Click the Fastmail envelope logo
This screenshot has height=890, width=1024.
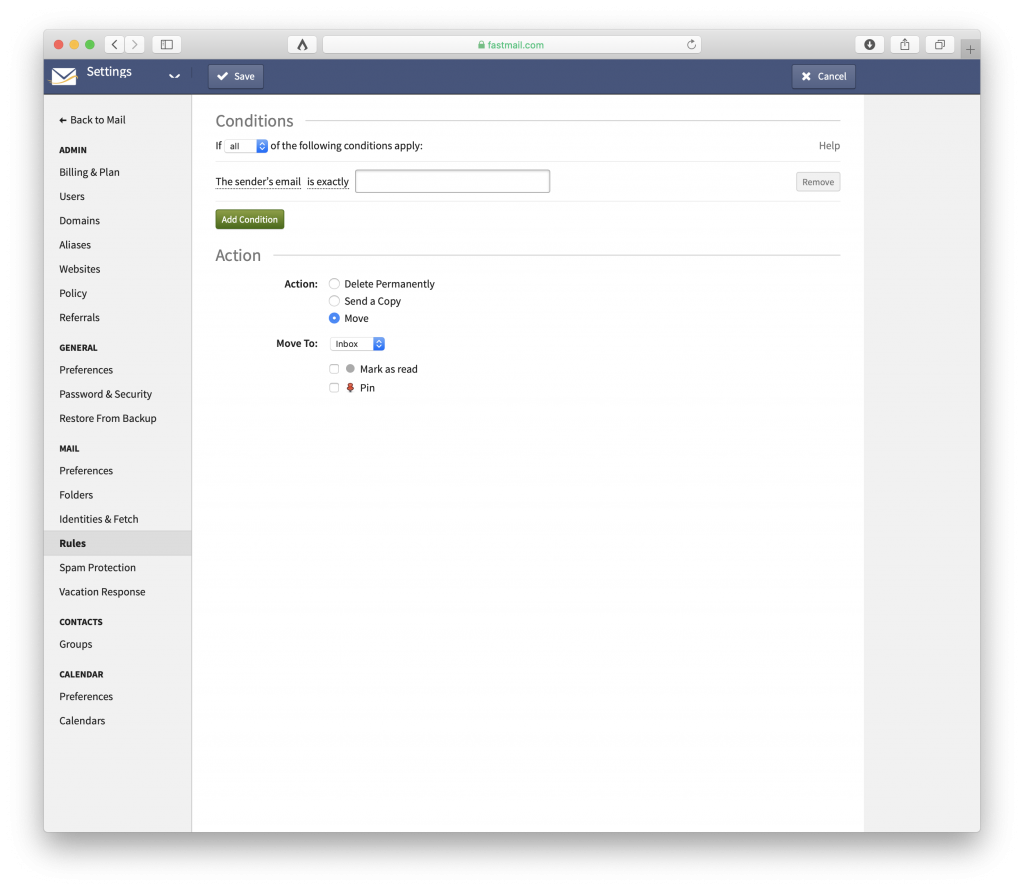click(63, 75)
